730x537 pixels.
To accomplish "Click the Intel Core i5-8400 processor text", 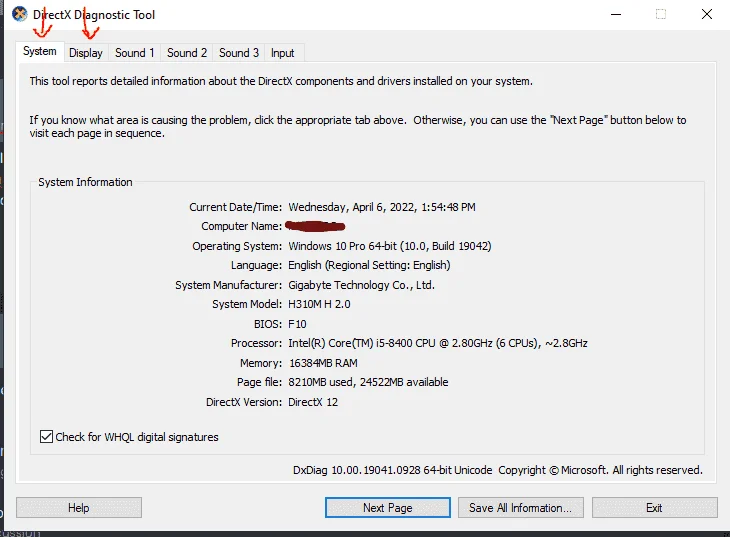I will pyautogui.click(x=438, y=343).
